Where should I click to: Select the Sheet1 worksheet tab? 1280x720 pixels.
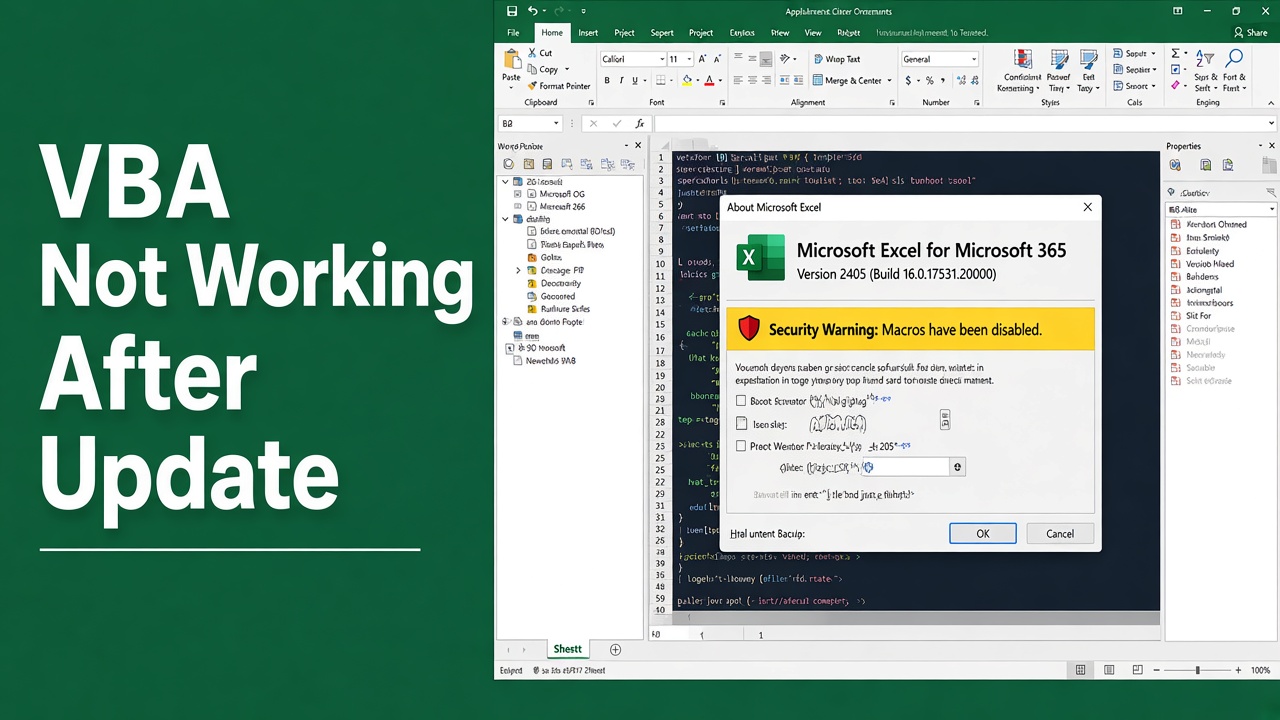click(567, 649)
